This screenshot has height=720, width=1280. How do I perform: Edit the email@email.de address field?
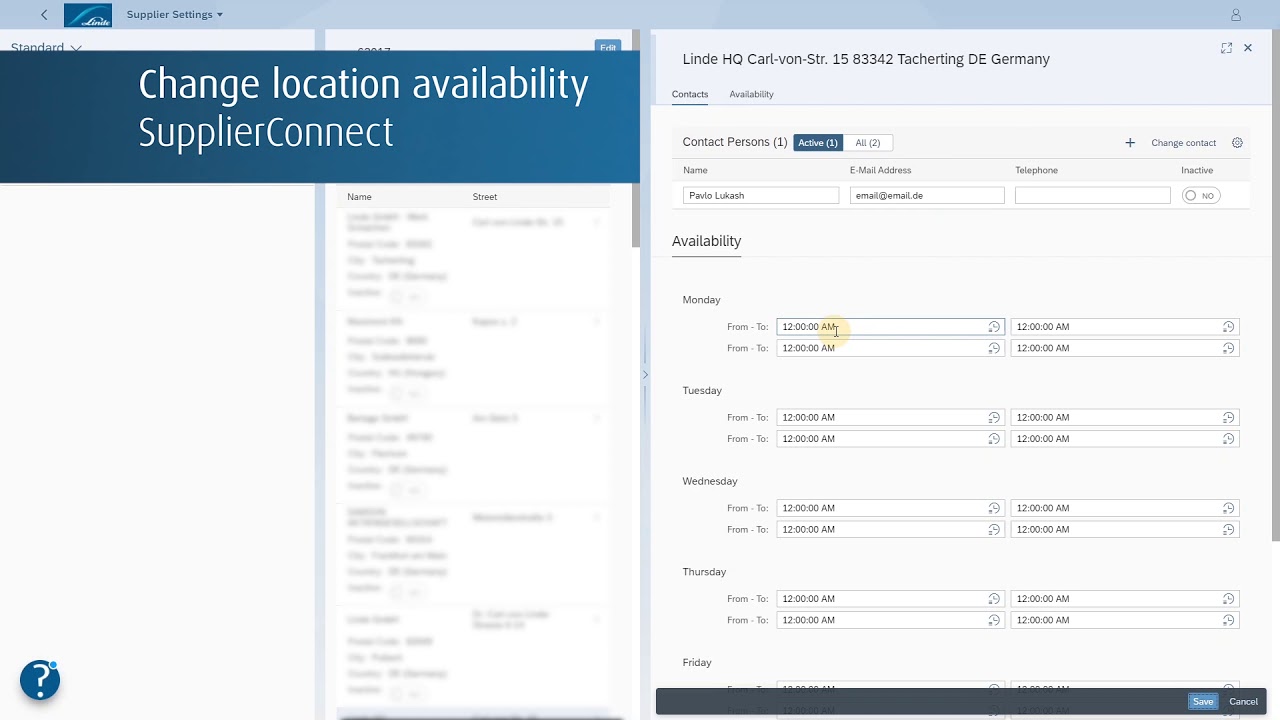click(927, 196)
